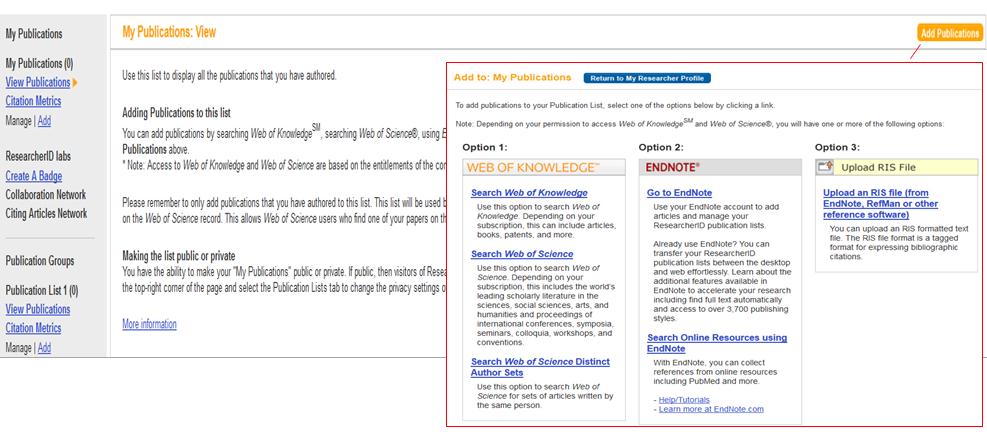The width and height of the screenshot is (987, 436).
Task: Select Collaboration Network in the sidebar
Action: (x=46, y=194)
